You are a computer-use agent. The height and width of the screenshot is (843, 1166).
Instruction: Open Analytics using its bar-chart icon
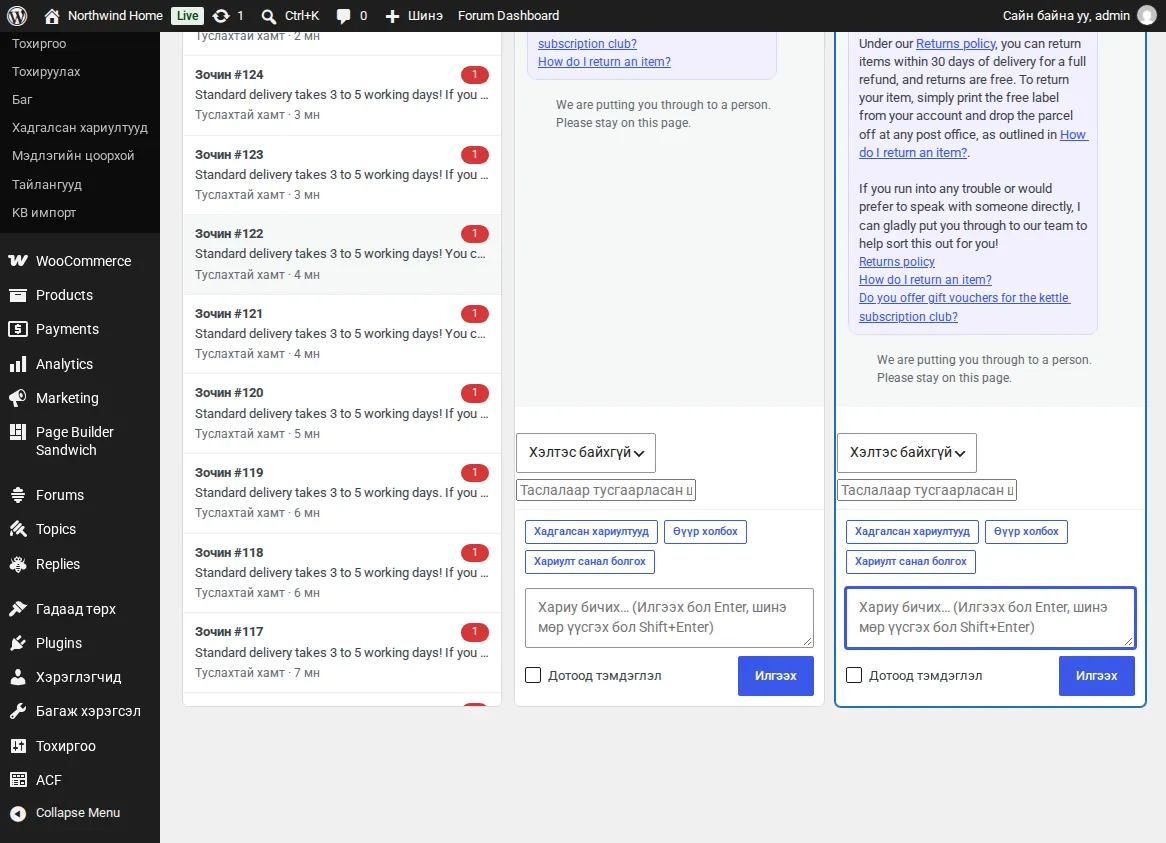pos(18,364)
